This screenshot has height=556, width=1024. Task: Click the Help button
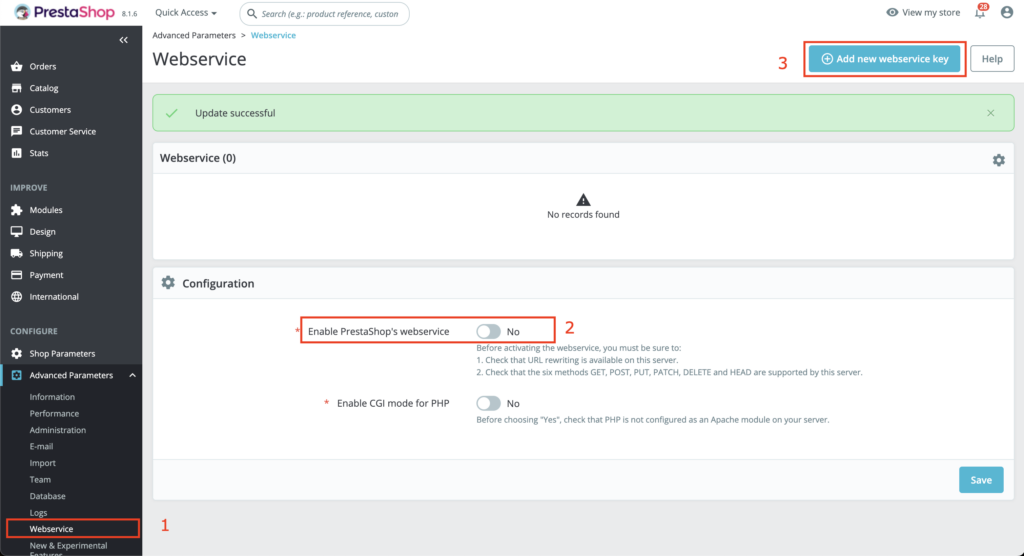(x=992, y=59)
